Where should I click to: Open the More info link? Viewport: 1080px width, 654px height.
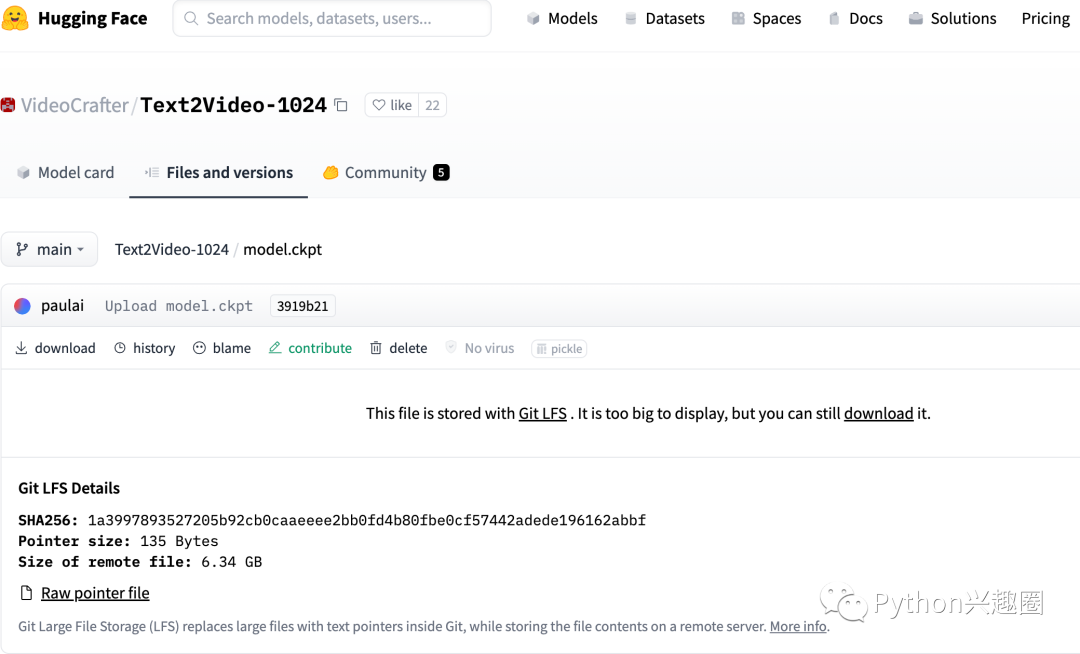coord(798,626)
